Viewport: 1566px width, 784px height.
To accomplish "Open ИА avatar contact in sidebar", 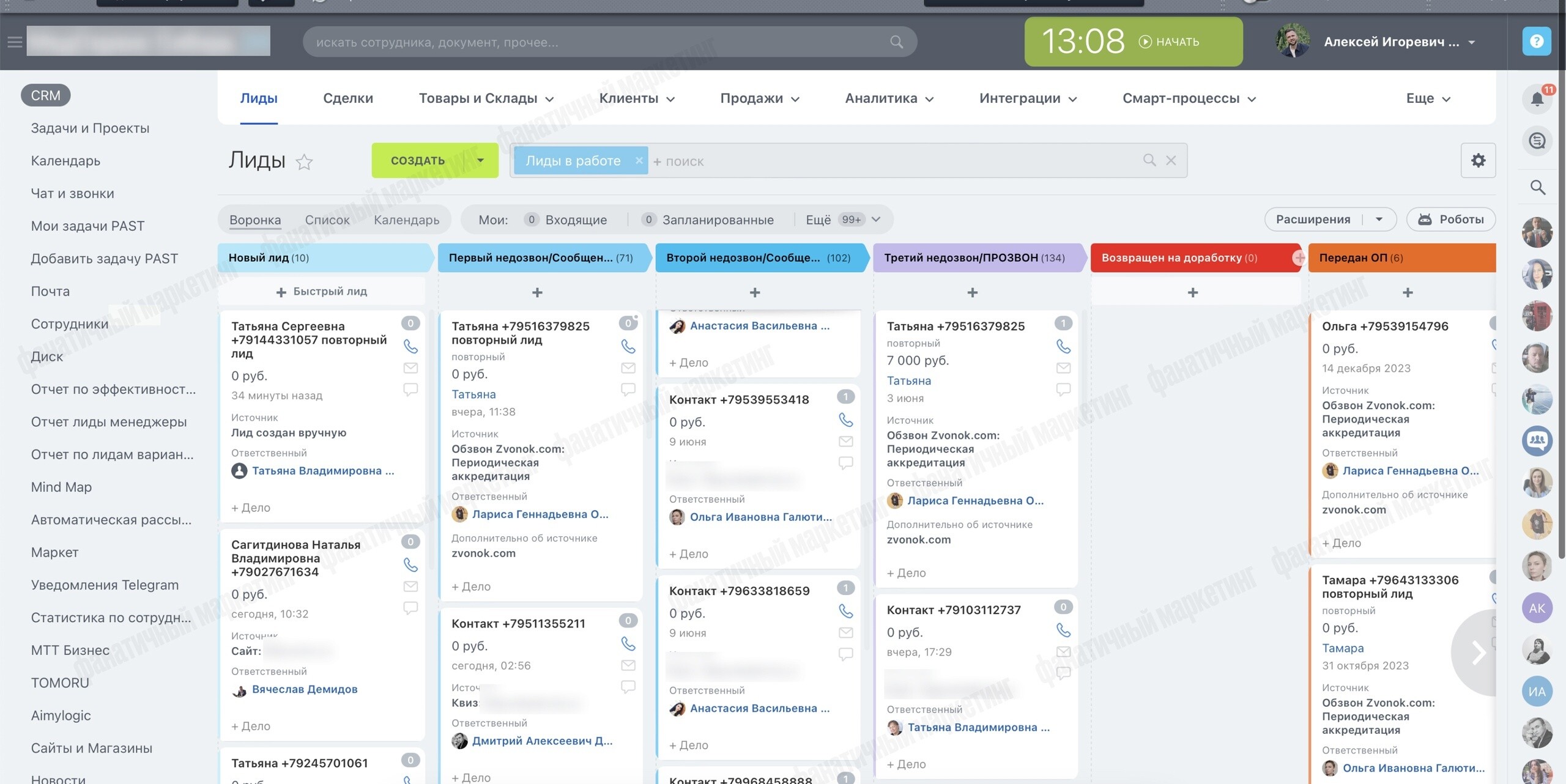I will tap(1537, 692).
